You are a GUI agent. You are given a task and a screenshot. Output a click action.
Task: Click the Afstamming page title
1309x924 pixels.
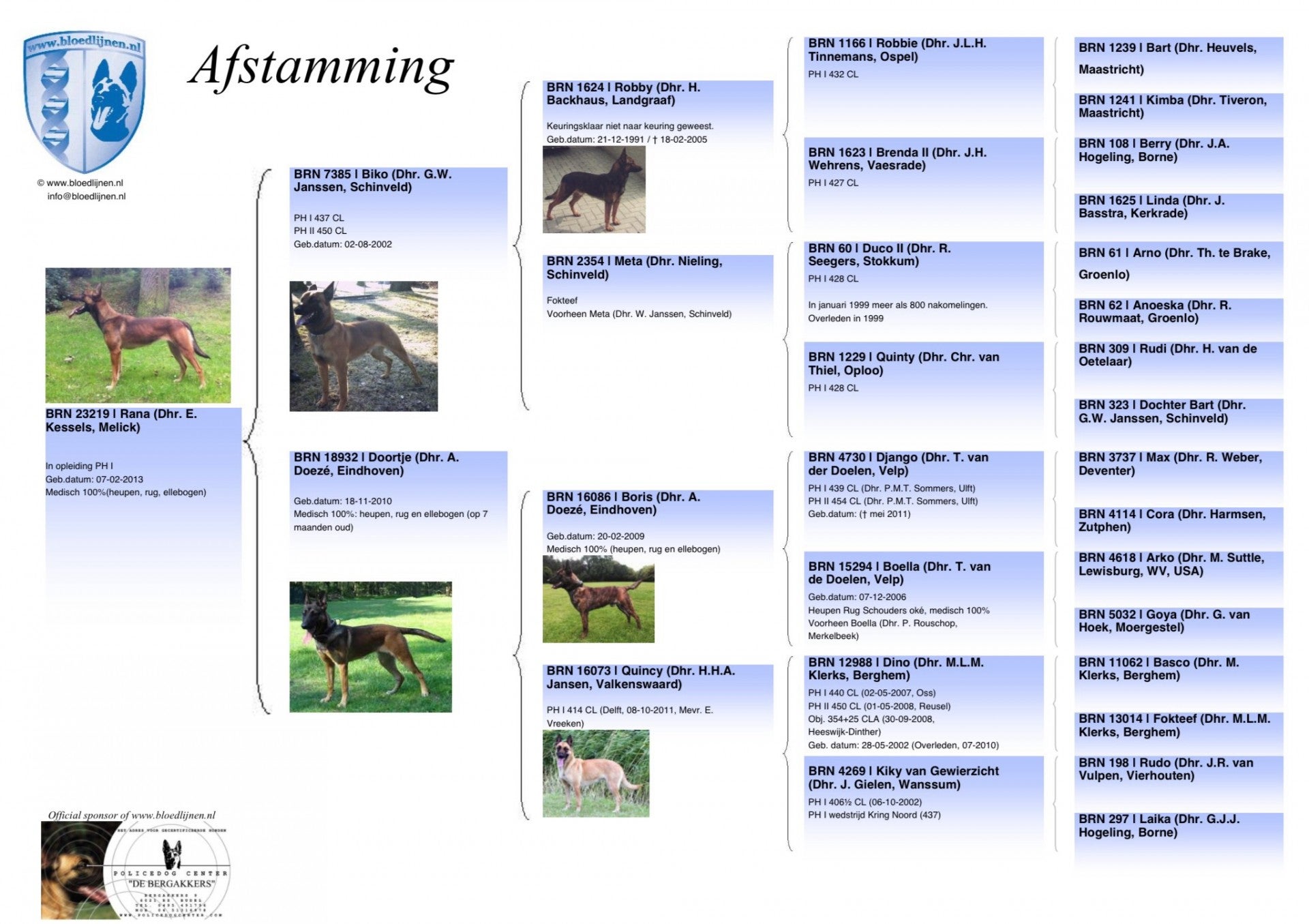click(321, 68)
